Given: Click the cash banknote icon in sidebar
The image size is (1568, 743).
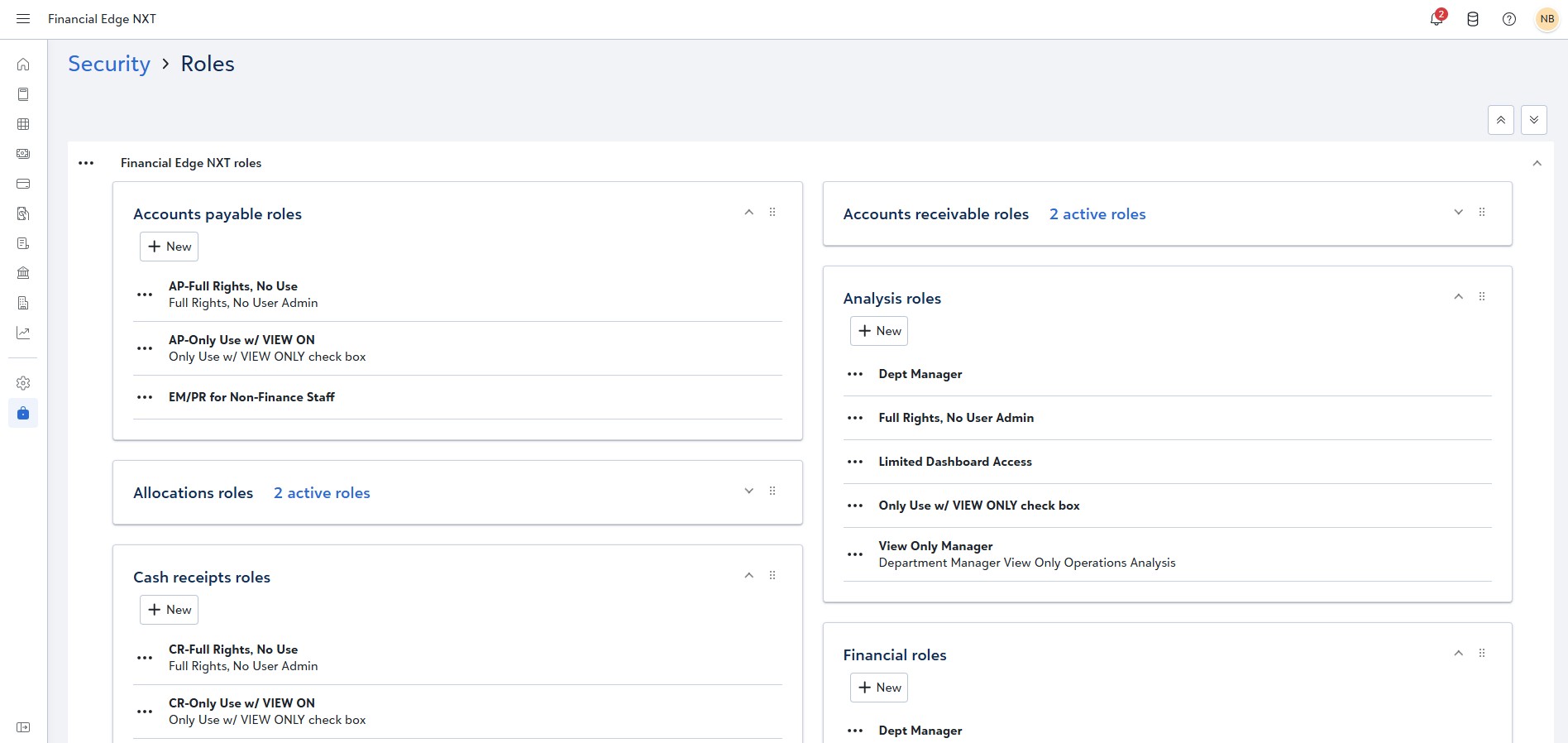Looking at the screenshot, I should (23, 154).
